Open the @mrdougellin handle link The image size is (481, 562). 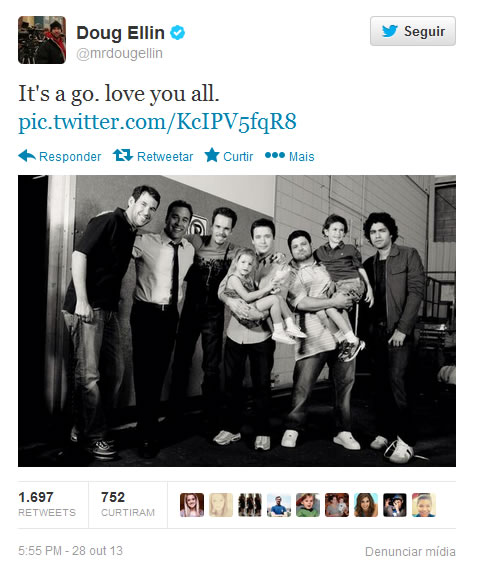(x=119, y=53)
